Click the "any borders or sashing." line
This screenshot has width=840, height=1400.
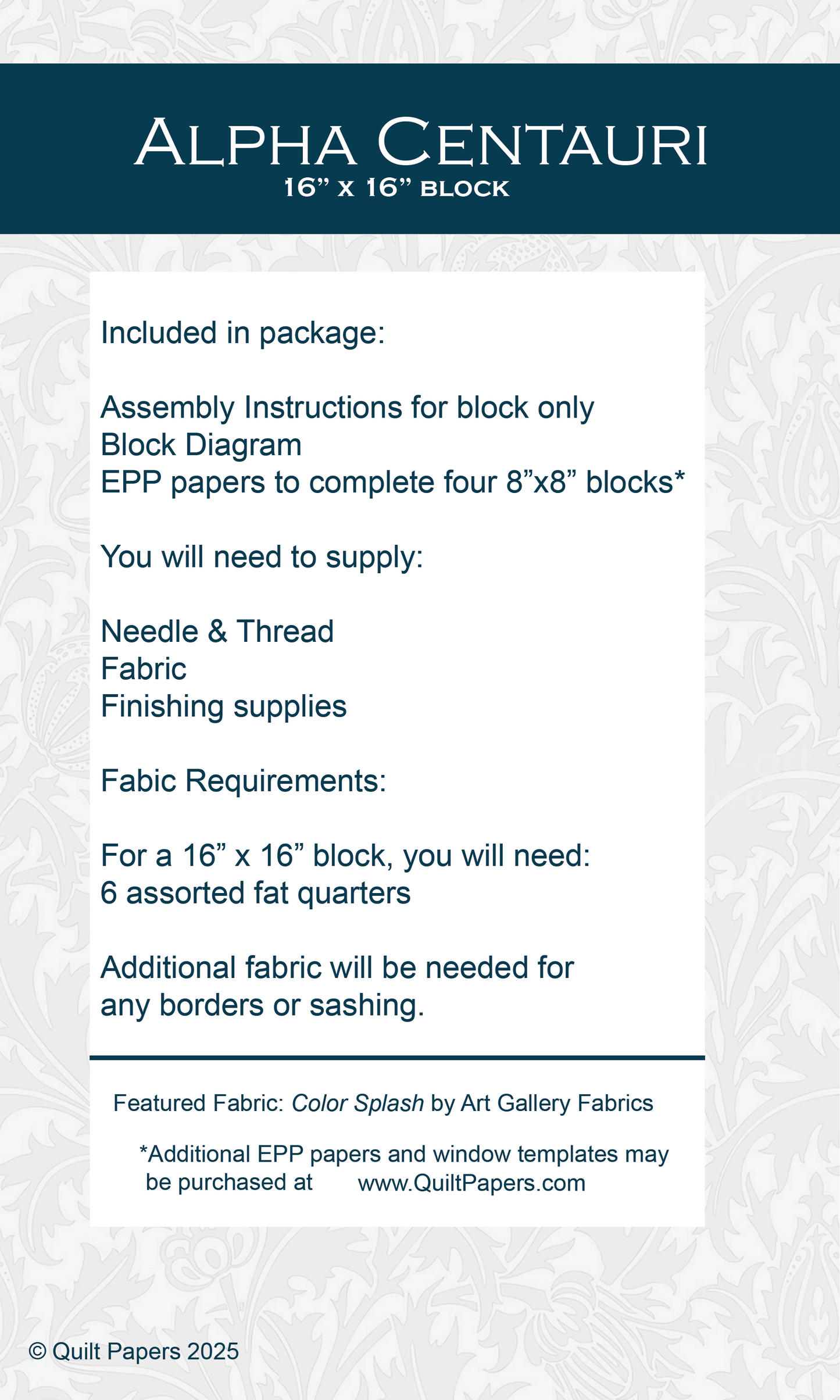pos(262,1005)
